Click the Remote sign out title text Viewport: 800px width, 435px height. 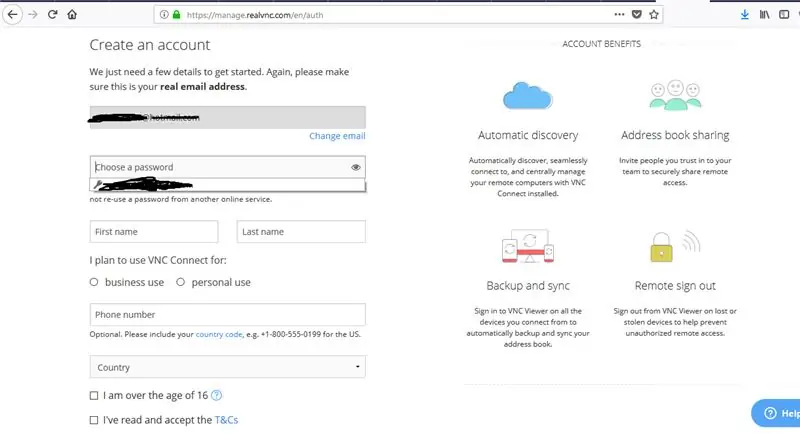click(675, 286)
